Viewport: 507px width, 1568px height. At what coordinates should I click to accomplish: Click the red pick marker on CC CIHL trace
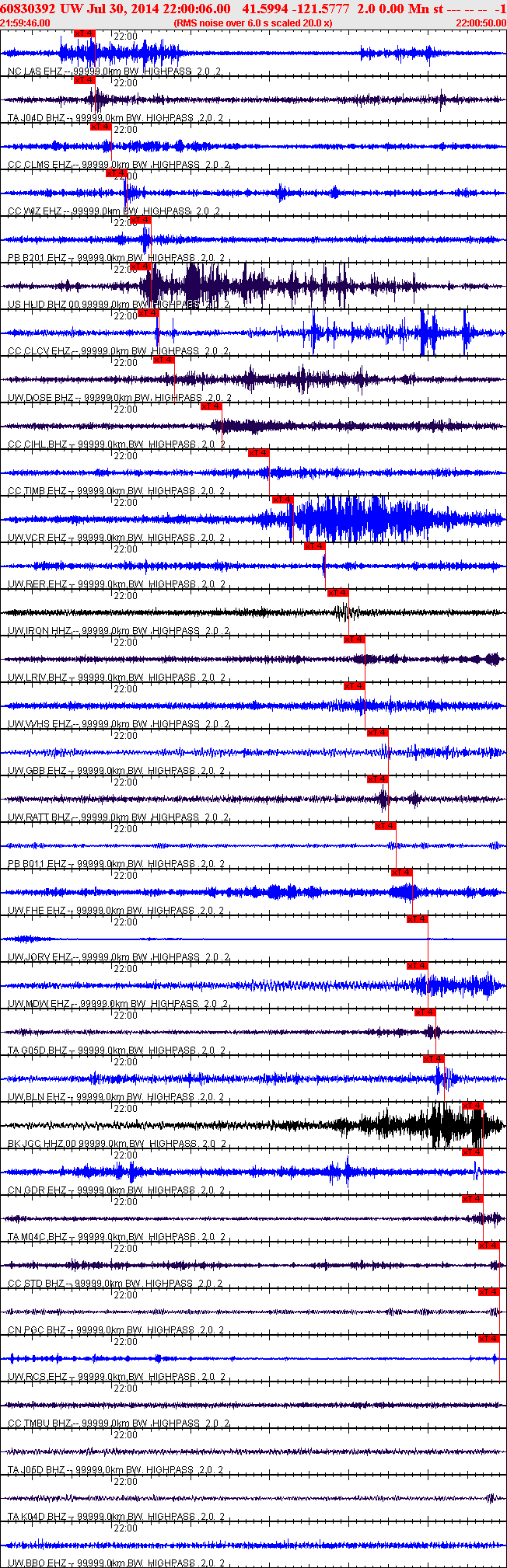point(211,406)
